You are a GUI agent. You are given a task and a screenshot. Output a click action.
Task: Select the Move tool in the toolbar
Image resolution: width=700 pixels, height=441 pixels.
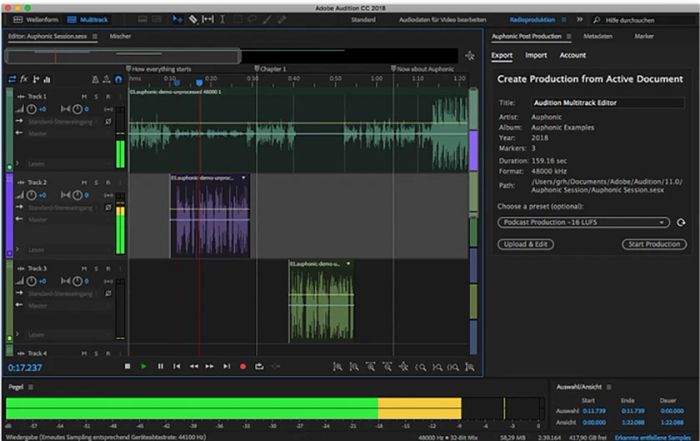(x=177, y=19)
